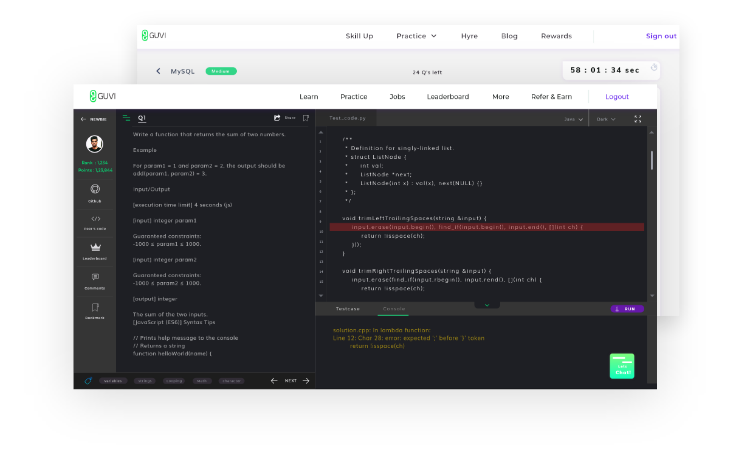Viewport: 731px width, 469px height.
Task: Open the Learn menu in front window
Action: (x=309, y=97)
